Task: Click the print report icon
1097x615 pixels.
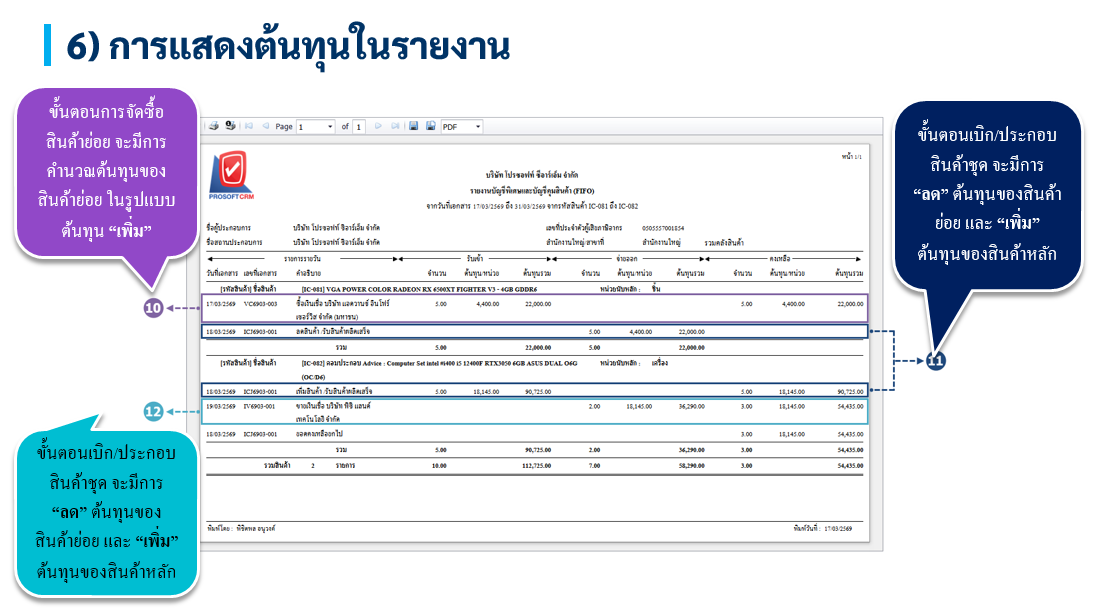Action: click(x=213, y=127)
